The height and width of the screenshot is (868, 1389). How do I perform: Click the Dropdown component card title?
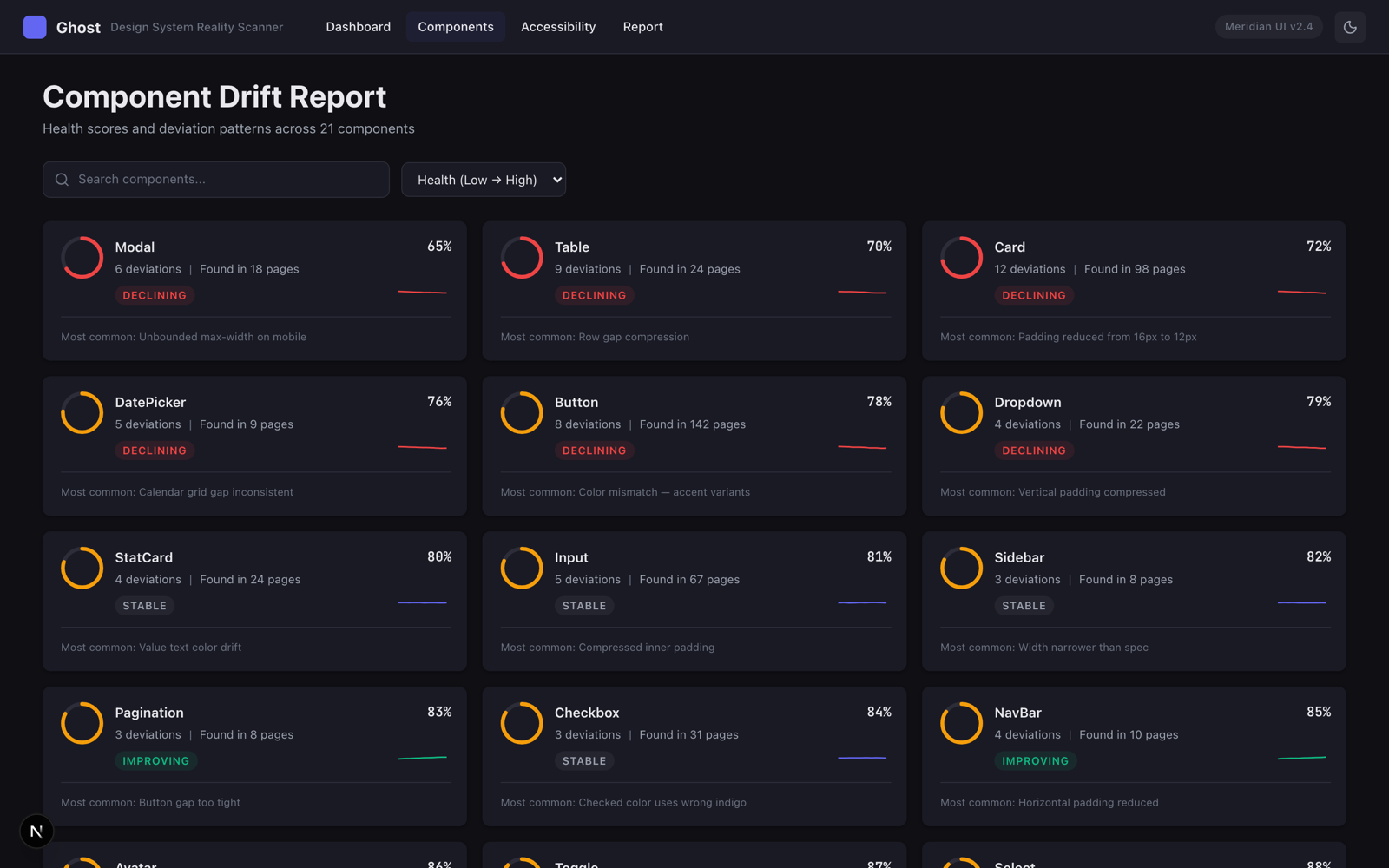(x=1027, y=402)
